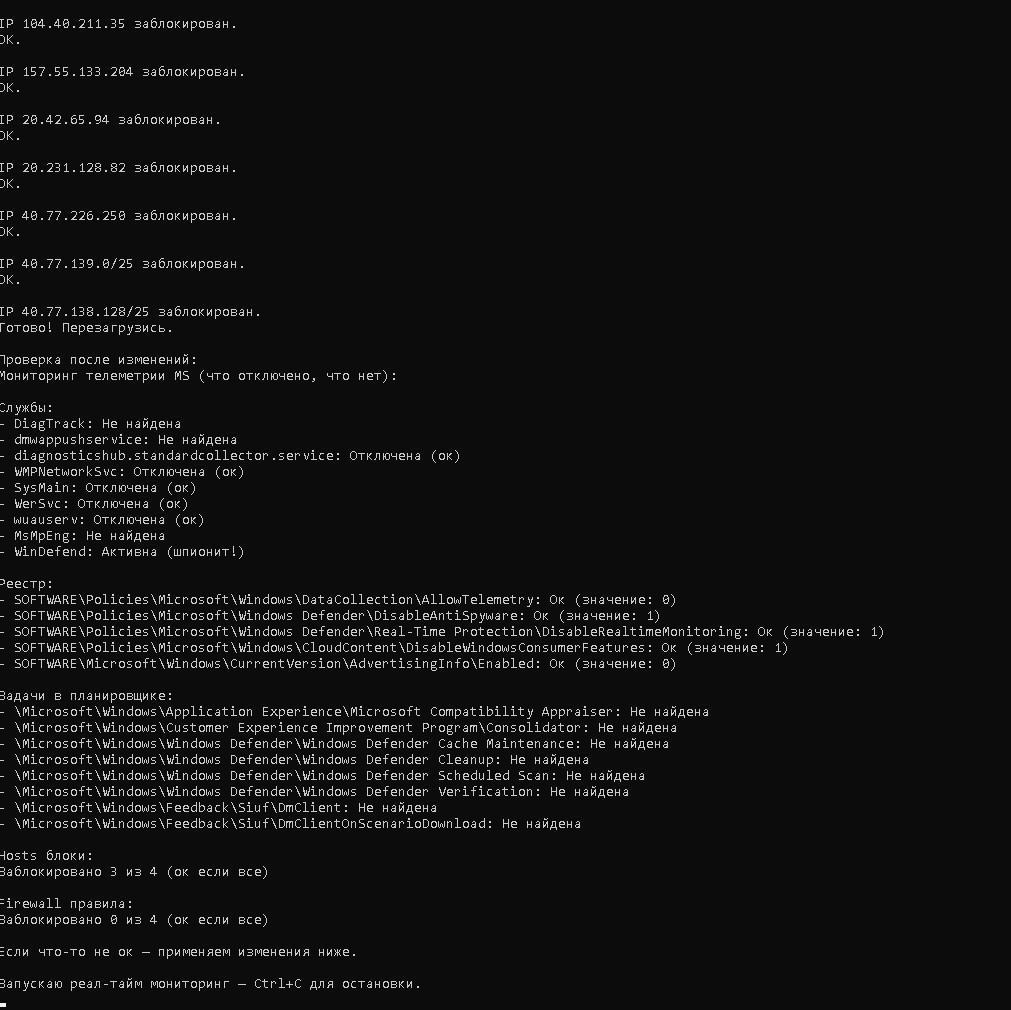Click the 'Готово! Перезагрузись.' message
Image resolution: width=1011 pixels, height=1010 pixels.
click(87, 328)
